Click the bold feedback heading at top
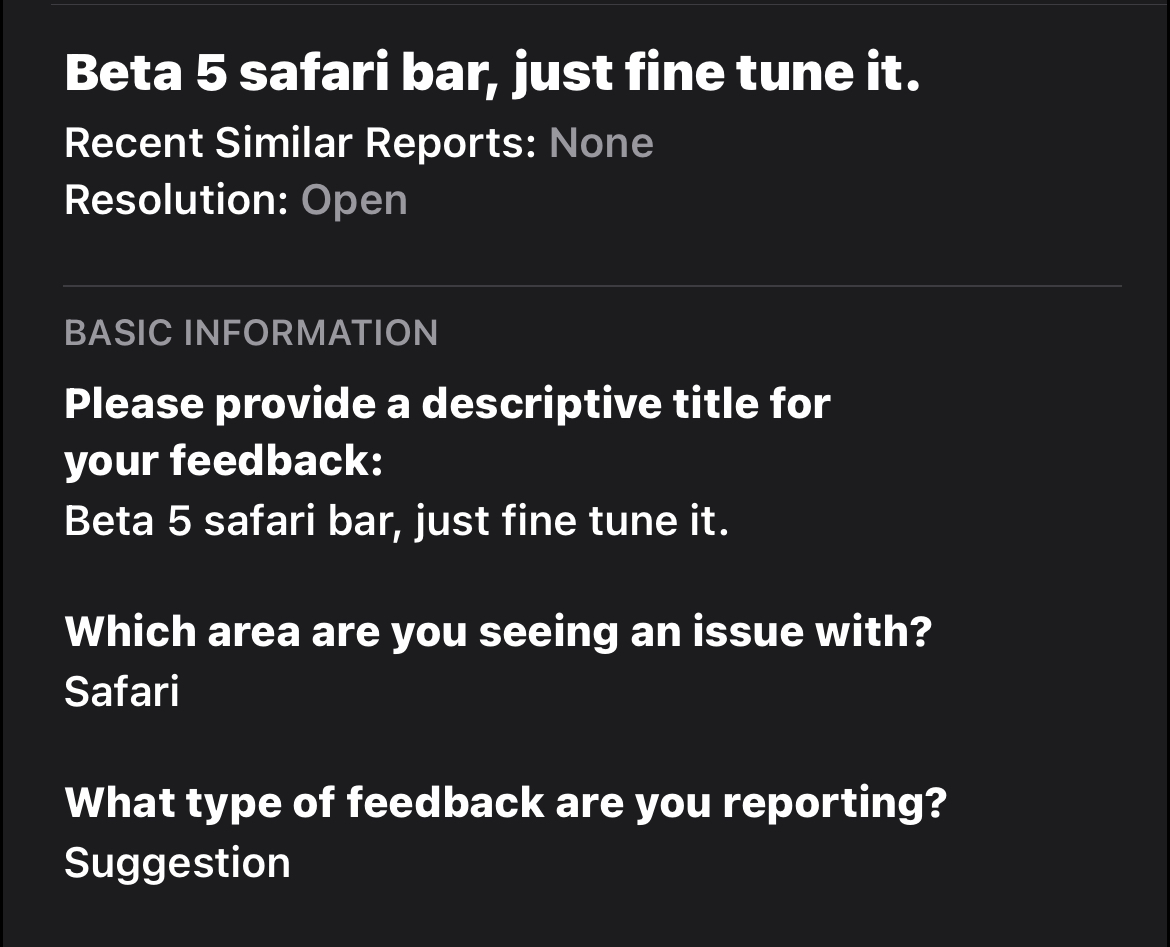 point(492,75)
